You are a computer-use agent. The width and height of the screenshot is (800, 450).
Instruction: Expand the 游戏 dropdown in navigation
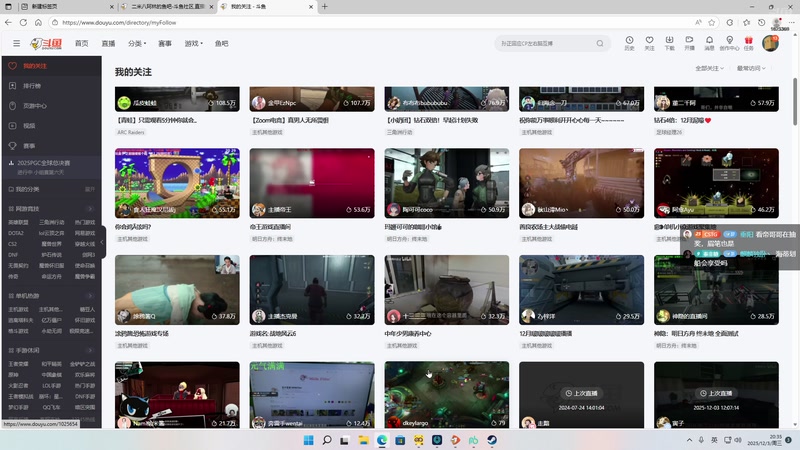(193, 43)
